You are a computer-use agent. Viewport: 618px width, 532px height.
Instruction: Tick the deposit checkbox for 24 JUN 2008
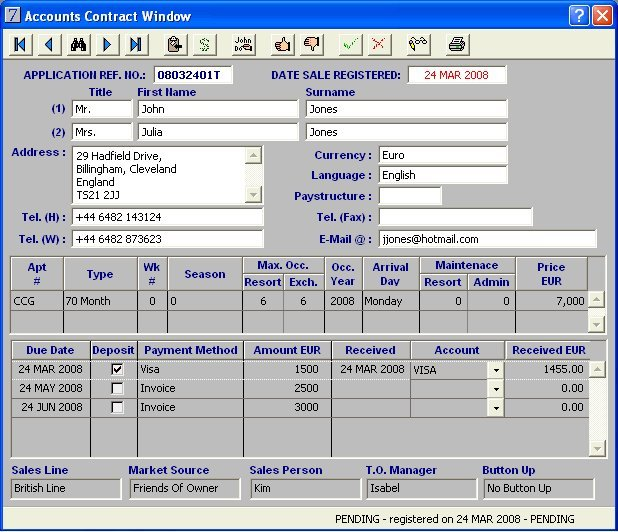tap(118, 407)
